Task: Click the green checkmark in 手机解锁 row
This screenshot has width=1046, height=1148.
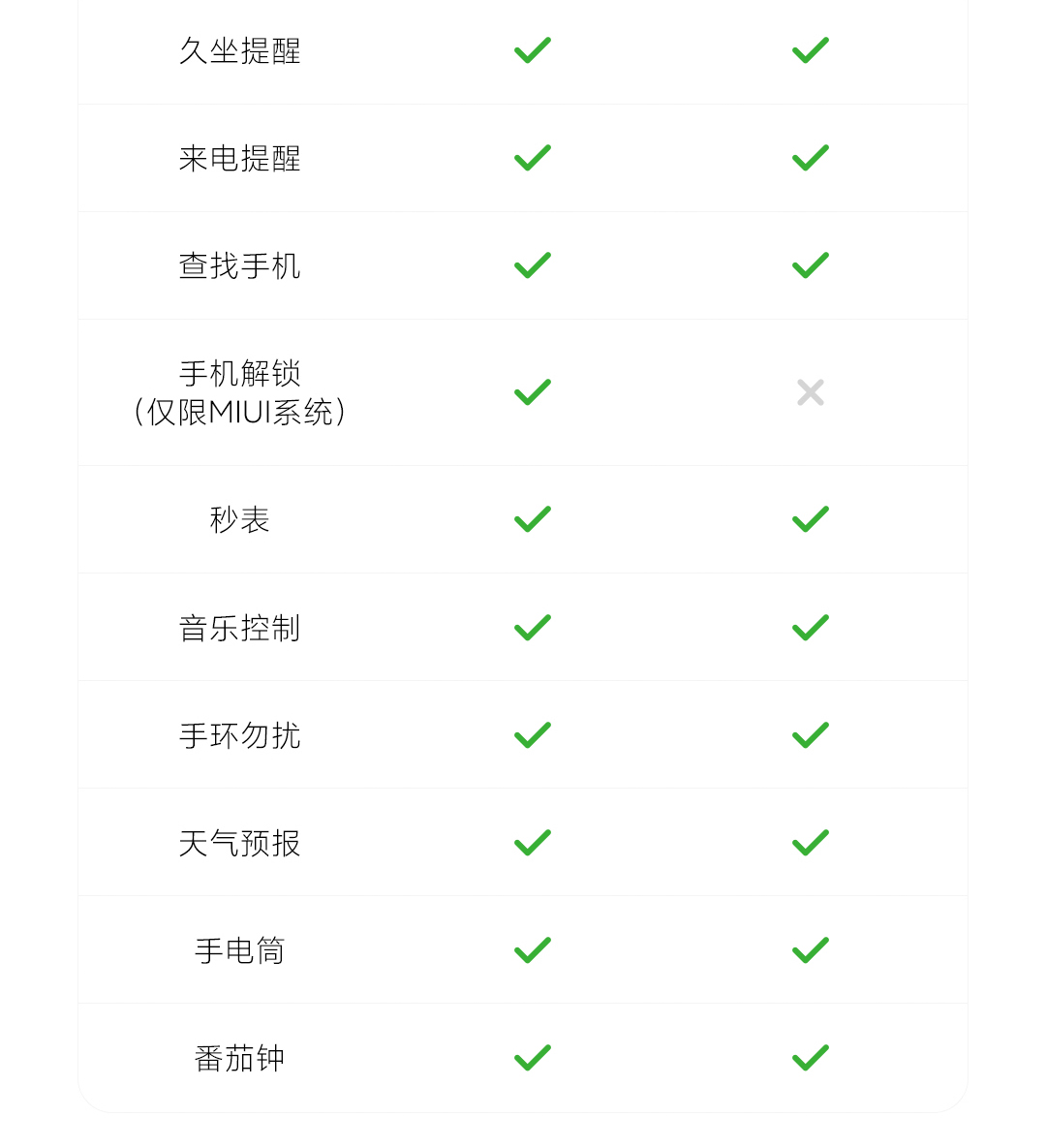Action: pos(532,392)
